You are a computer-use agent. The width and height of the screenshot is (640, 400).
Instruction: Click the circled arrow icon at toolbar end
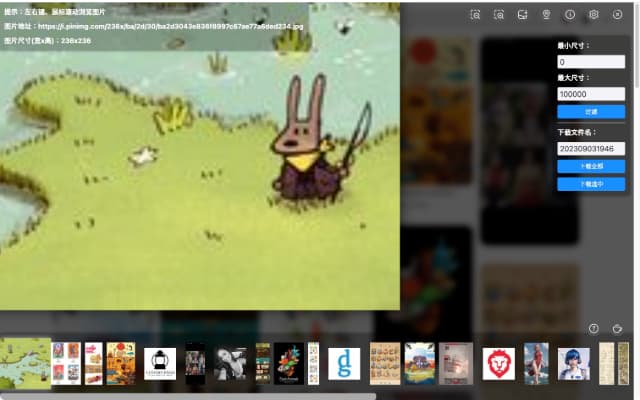pyautogui.click(x=617, y=15)
